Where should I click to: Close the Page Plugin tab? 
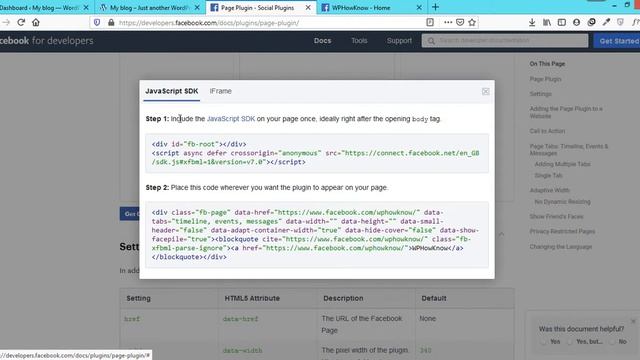point(308,7)
